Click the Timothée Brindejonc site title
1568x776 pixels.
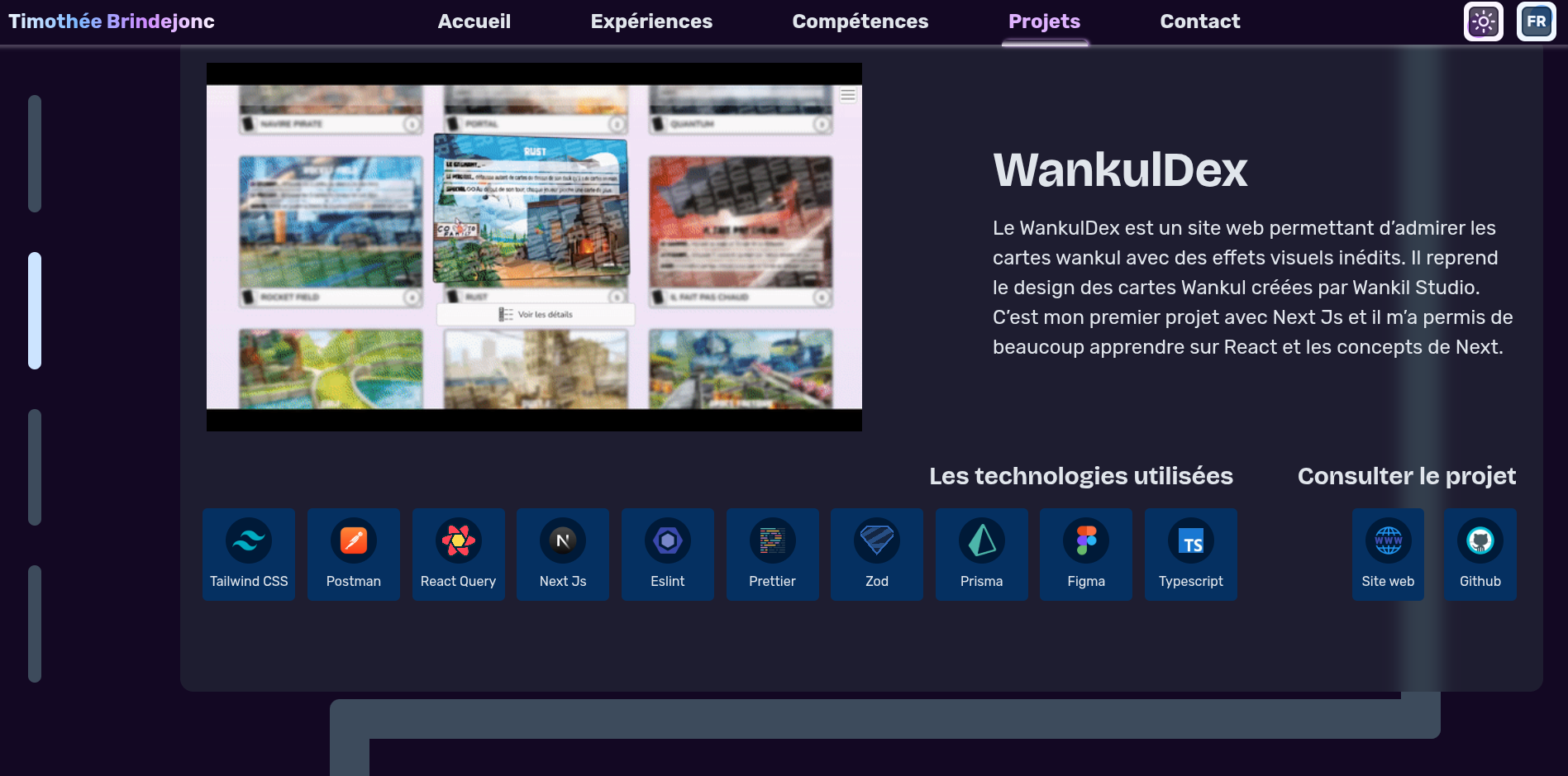point(112,21)
